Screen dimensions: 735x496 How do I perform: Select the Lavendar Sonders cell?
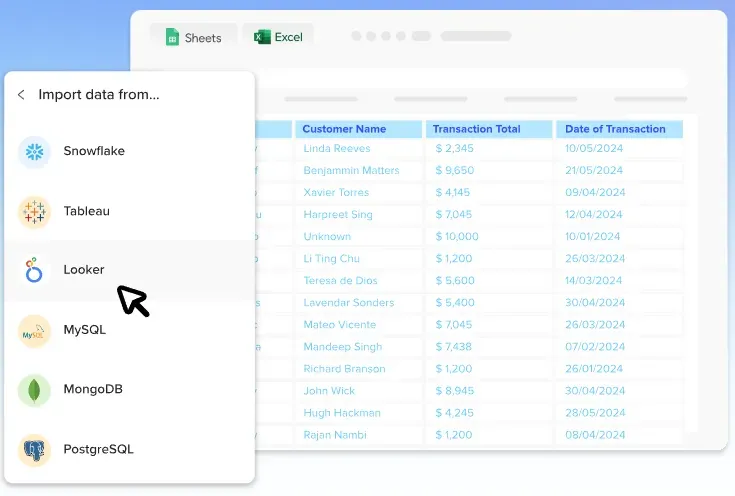click(359, 303)
